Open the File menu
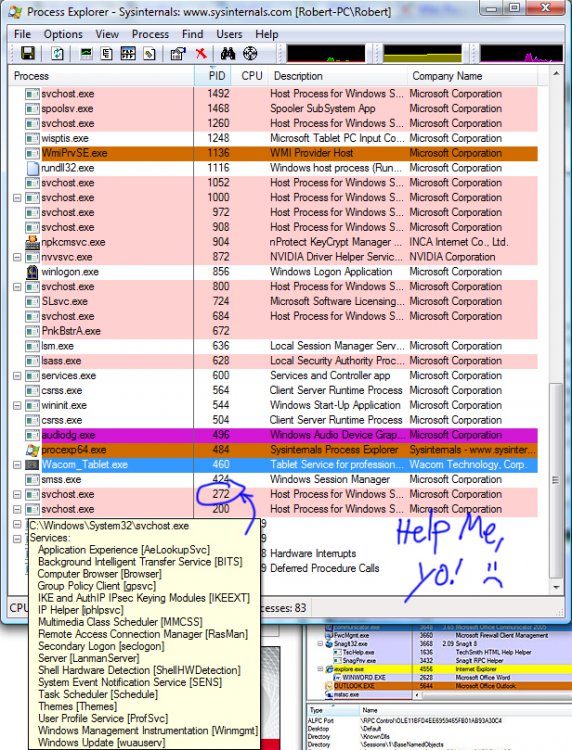The height and width of the screenshot is (750, 572). (22, 34)
